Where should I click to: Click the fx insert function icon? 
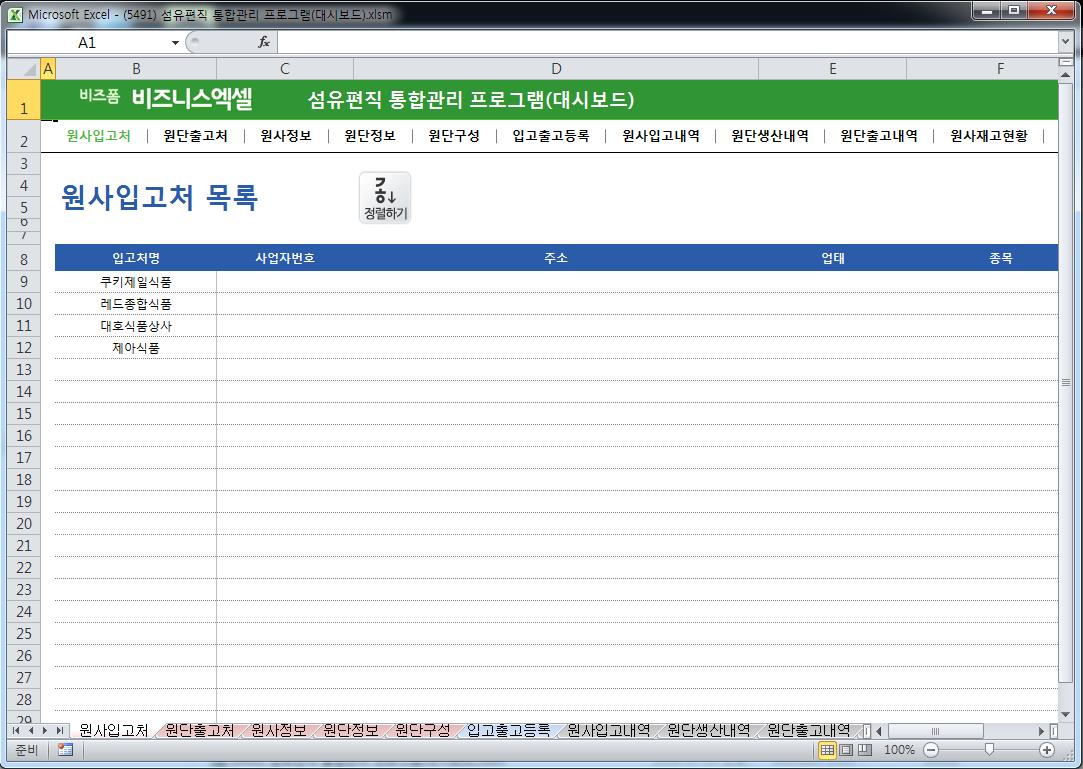point(264,42)
